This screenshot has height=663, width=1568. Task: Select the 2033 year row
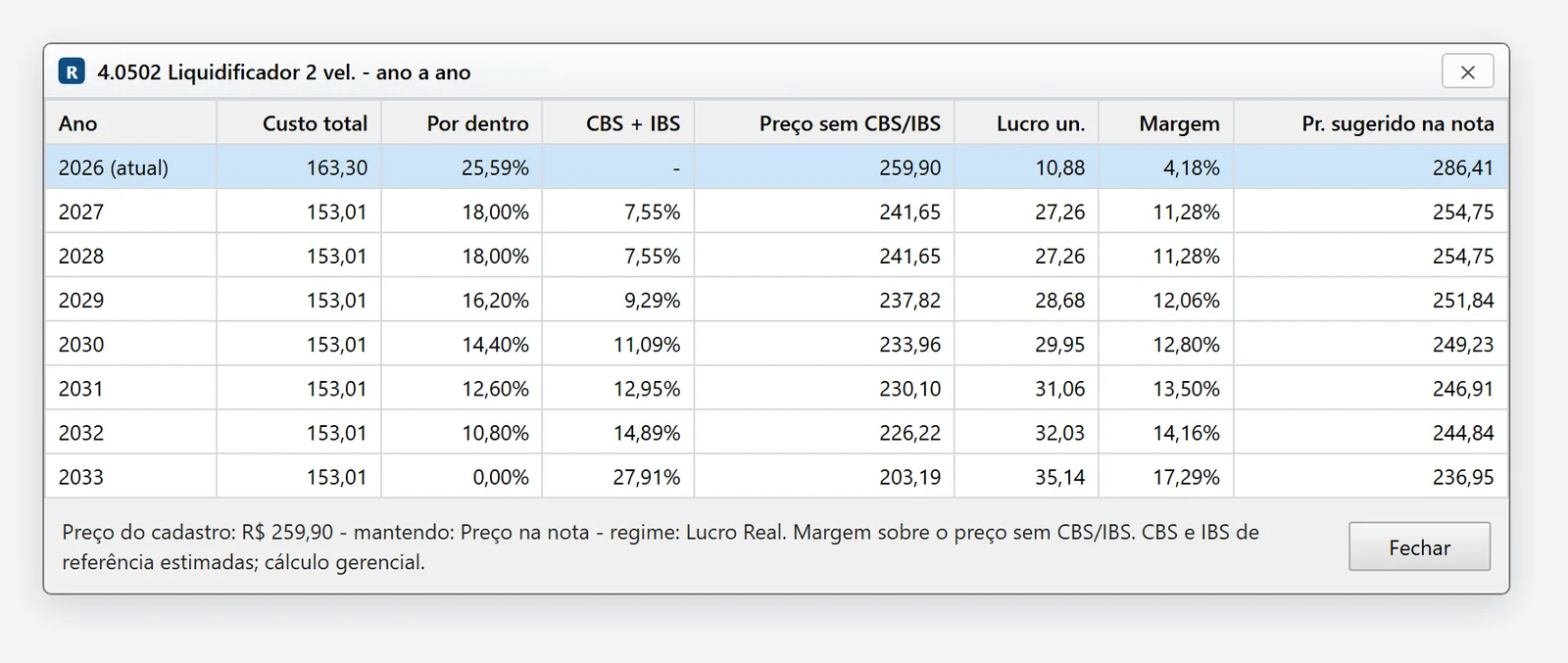click(776, 476)
